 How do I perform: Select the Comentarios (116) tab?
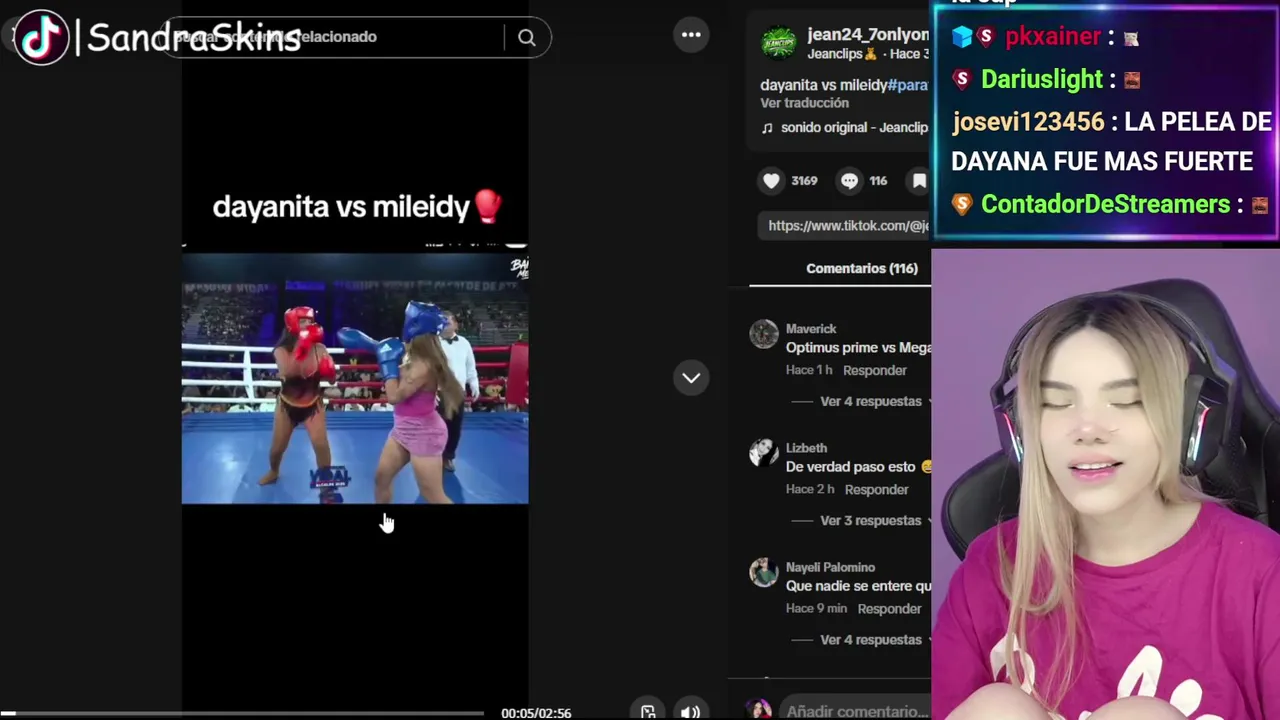coord(862,268)
